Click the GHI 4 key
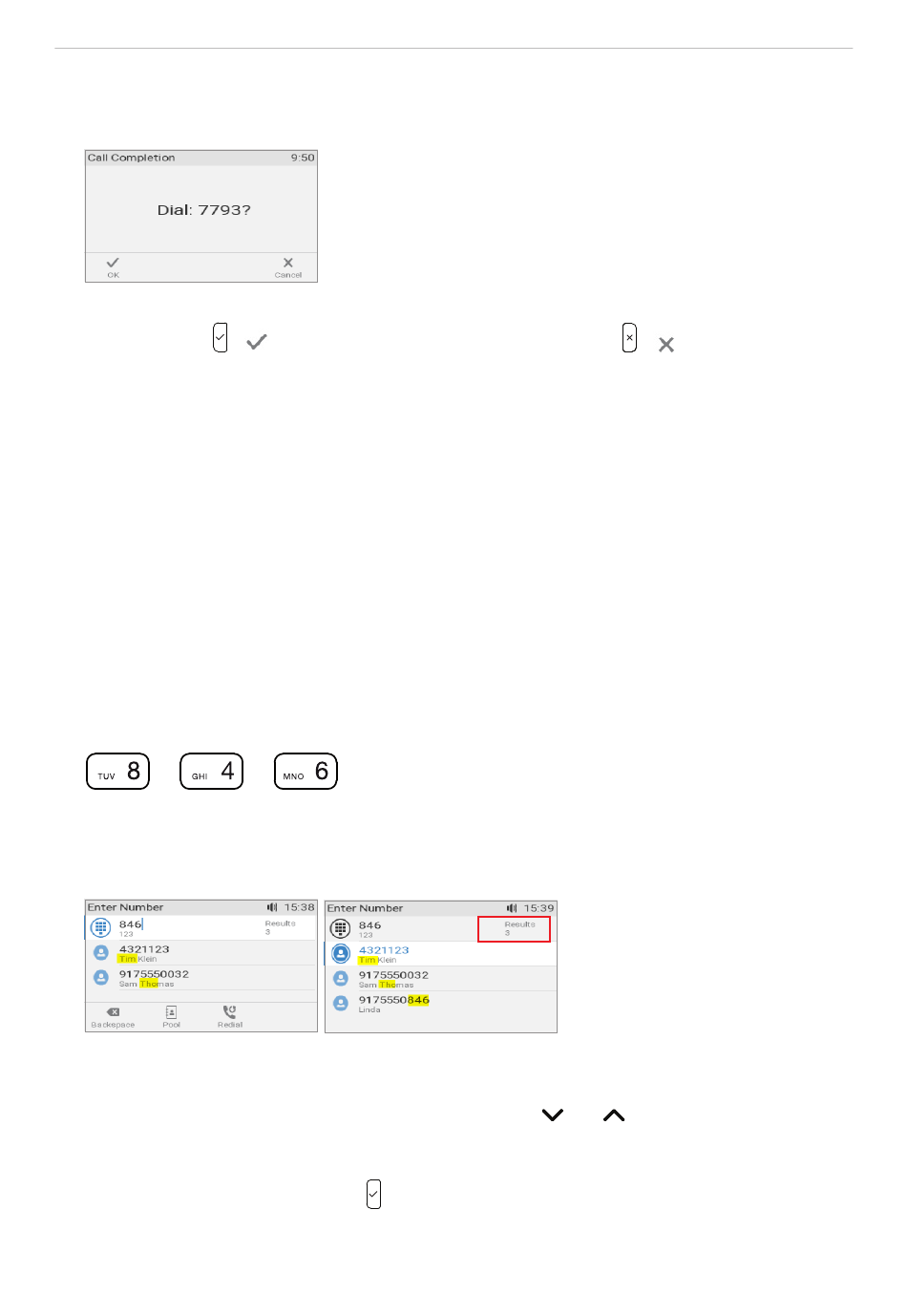907x1316 pixels. click(212, 772)
